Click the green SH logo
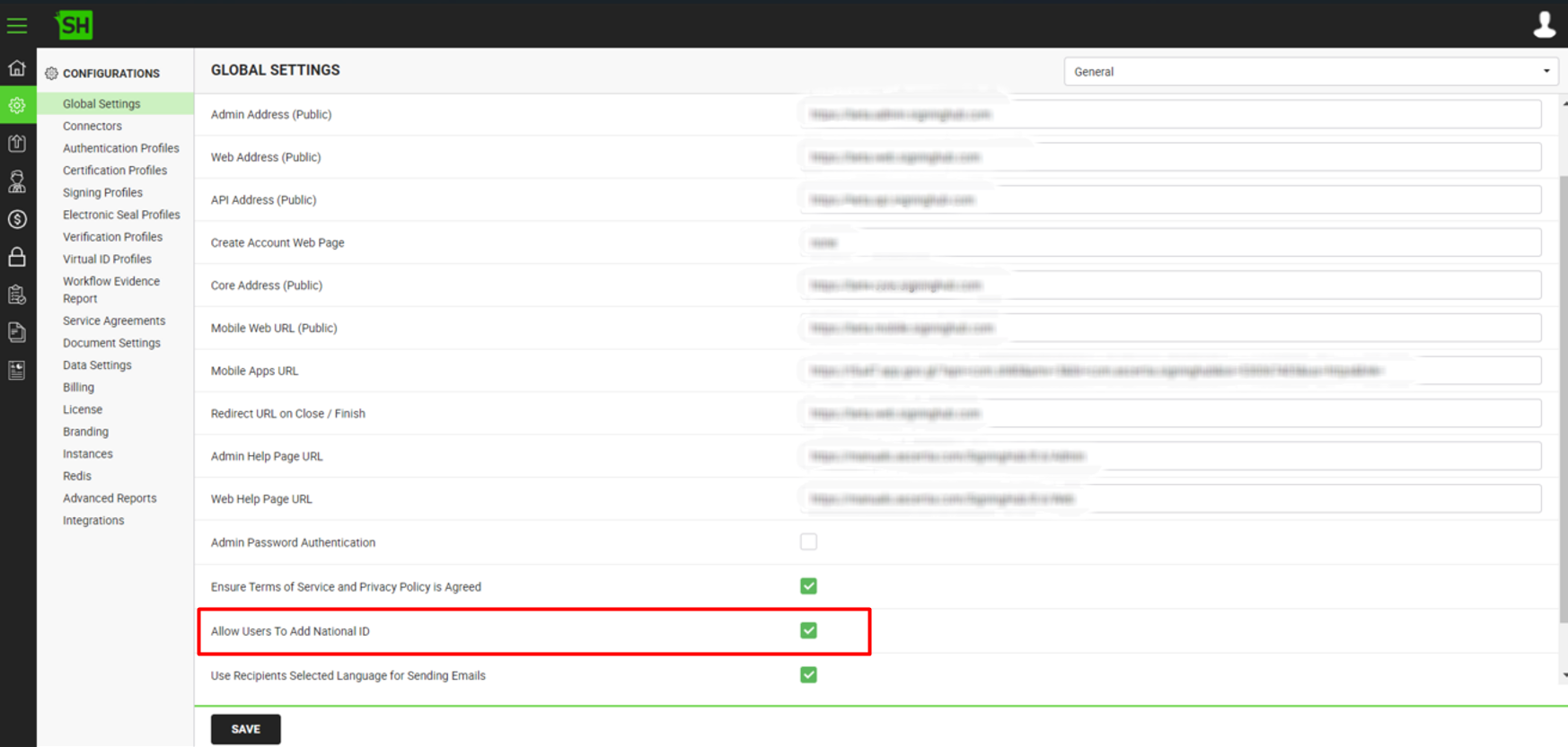1568x747 pixels. pyautogui.click(x=74, y=25)
